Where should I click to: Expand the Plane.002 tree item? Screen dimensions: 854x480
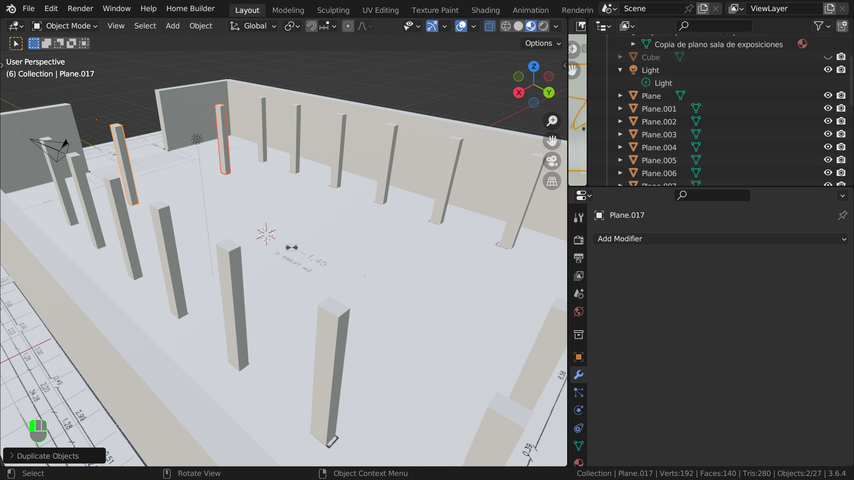pos(620,122)
